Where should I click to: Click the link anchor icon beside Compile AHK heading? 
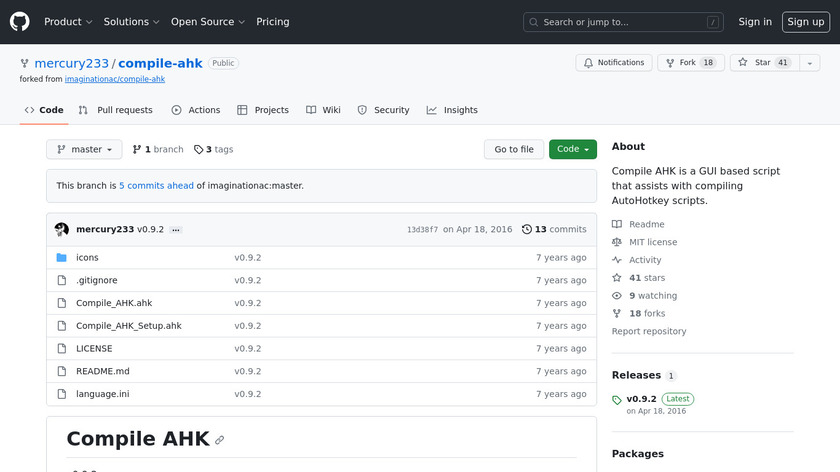click(x=220, y=440)
